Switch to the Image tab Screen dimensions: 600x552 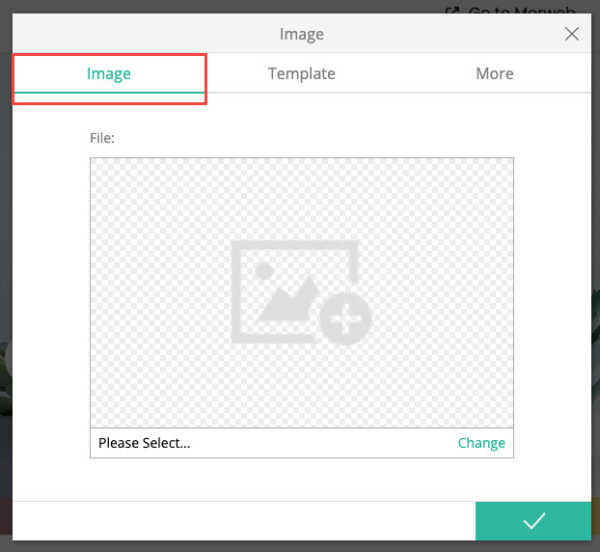click(109, 73)
